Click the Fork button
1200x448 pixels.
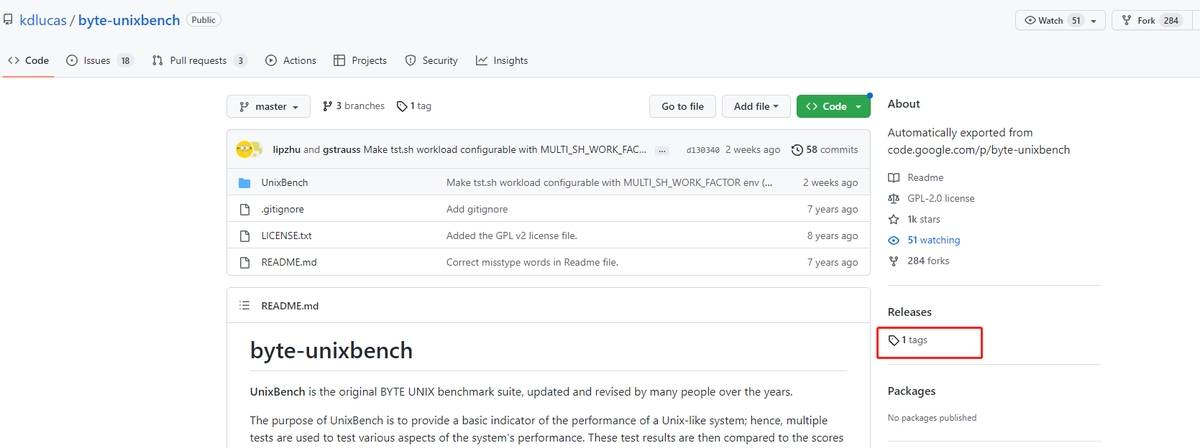tap(1152, 20)
